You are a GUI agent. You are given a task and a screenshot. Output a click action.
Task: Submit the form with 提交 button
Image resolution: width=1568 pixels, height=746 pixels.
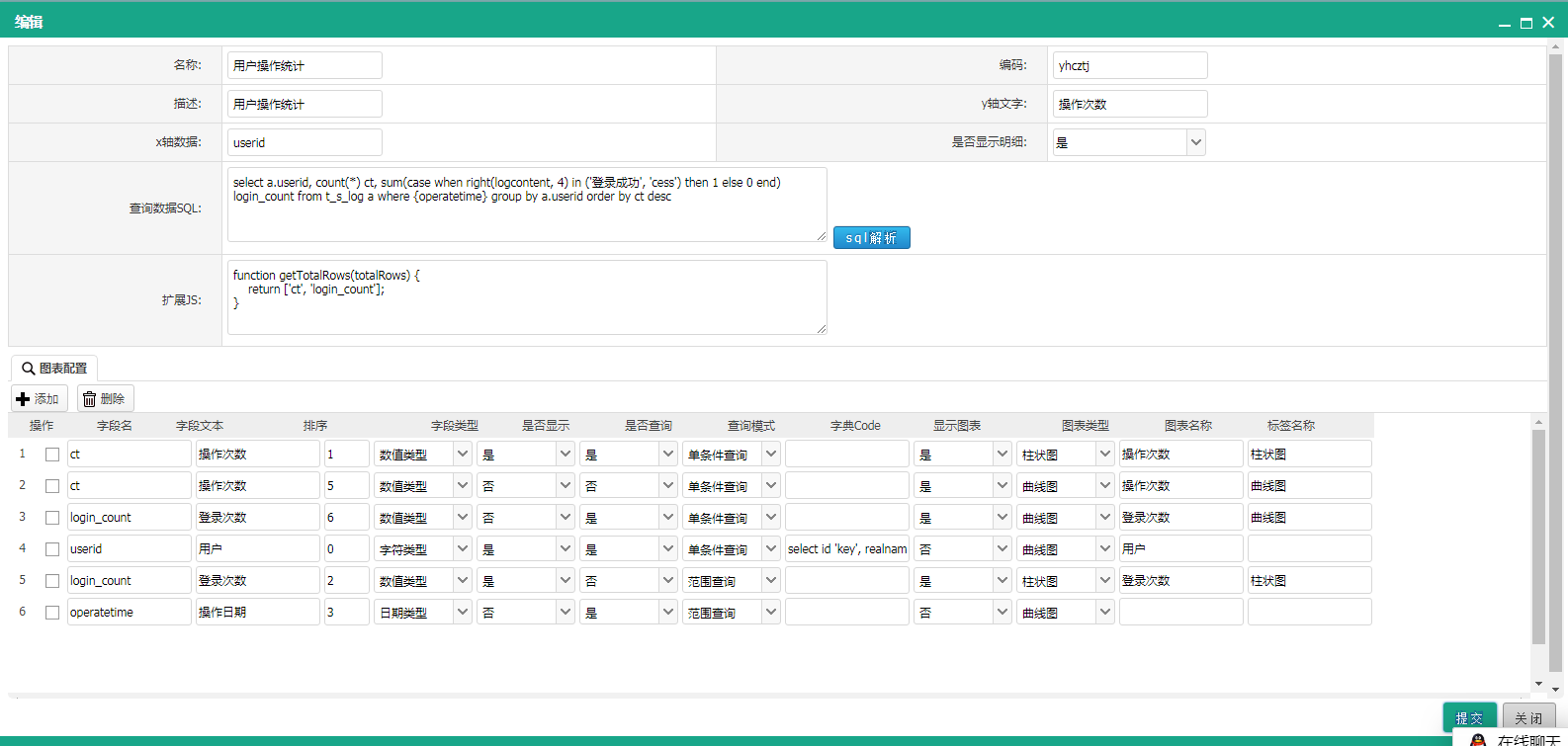(x=1469, y=718)
